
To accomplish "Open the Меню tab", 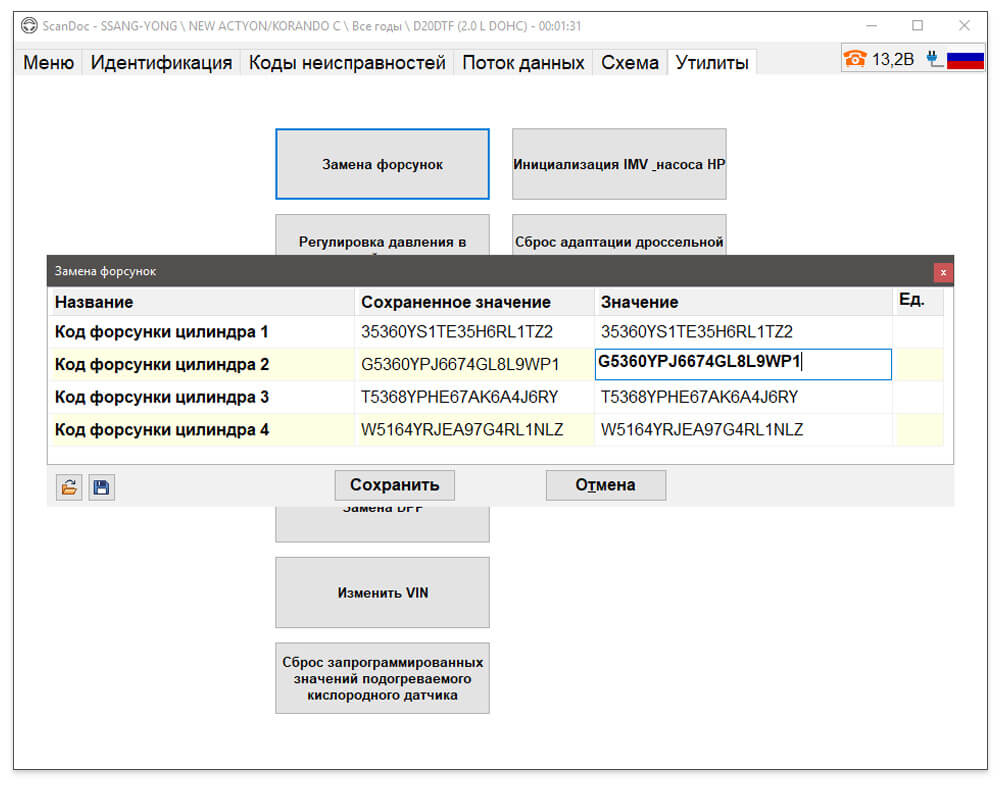I will point(48,63).
